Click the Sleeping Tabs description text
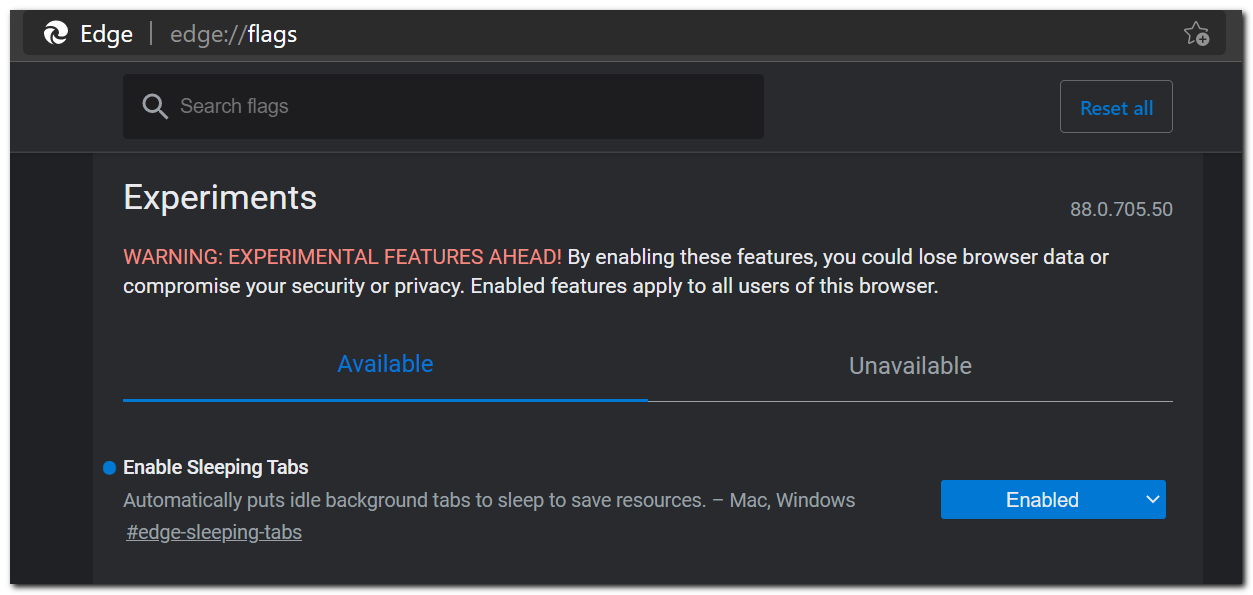Image resolution: width=1253 pixels, height=595 pixels. (488, 499)
